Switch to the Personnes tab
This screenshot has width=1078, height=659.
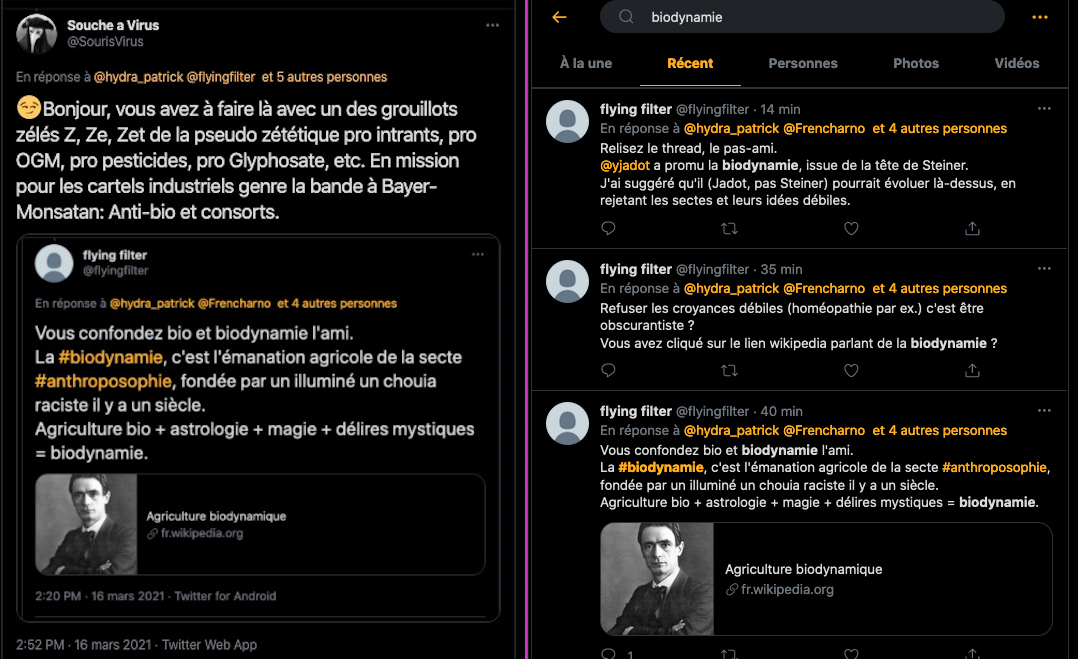pyautogui.click(x=803, y=63)
